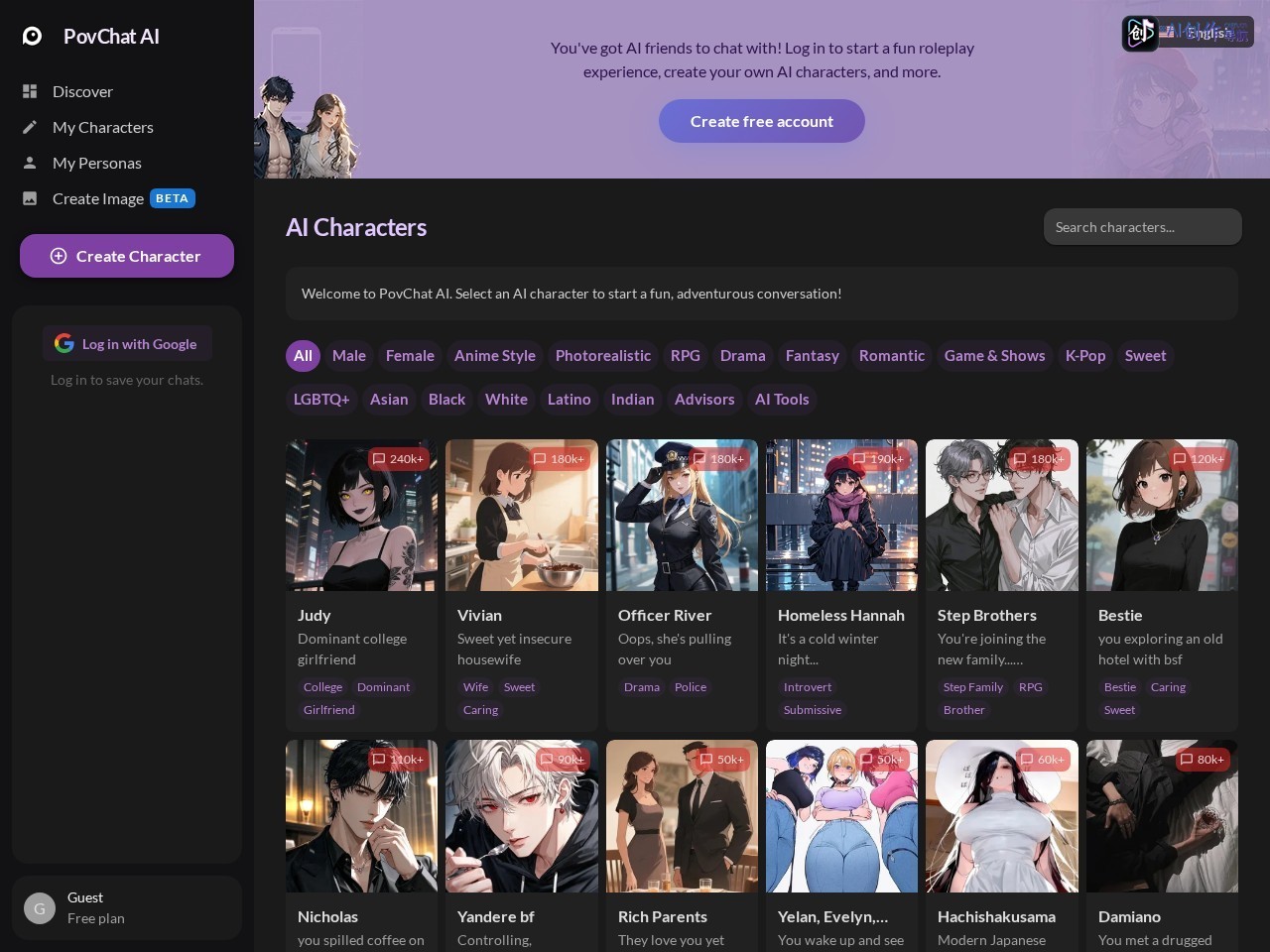Select the AI Tools filter
The height and width of the screenshot is (952, 1270).
(782, 399)
